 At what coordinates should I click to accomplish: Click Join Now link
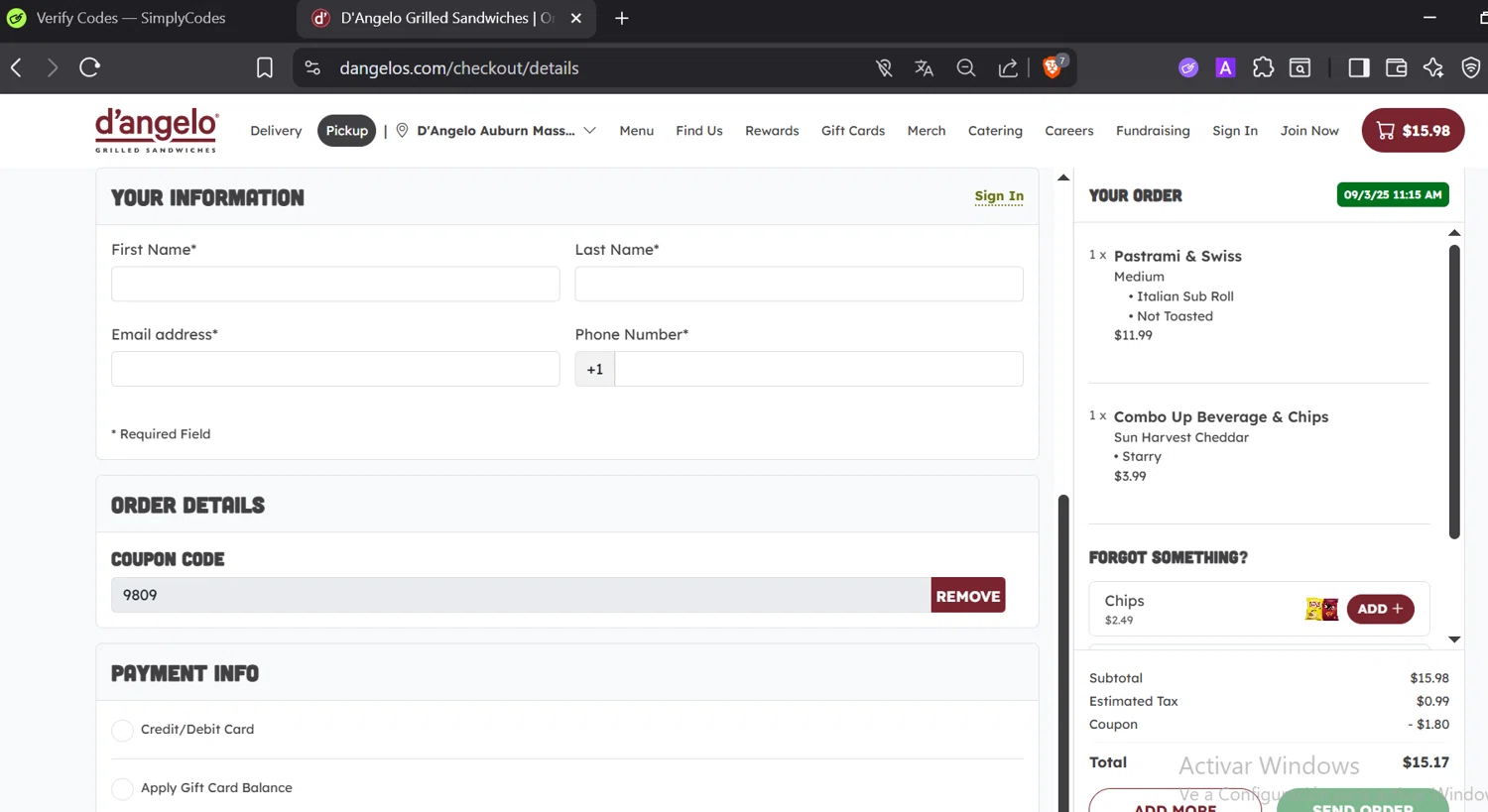1309,130
